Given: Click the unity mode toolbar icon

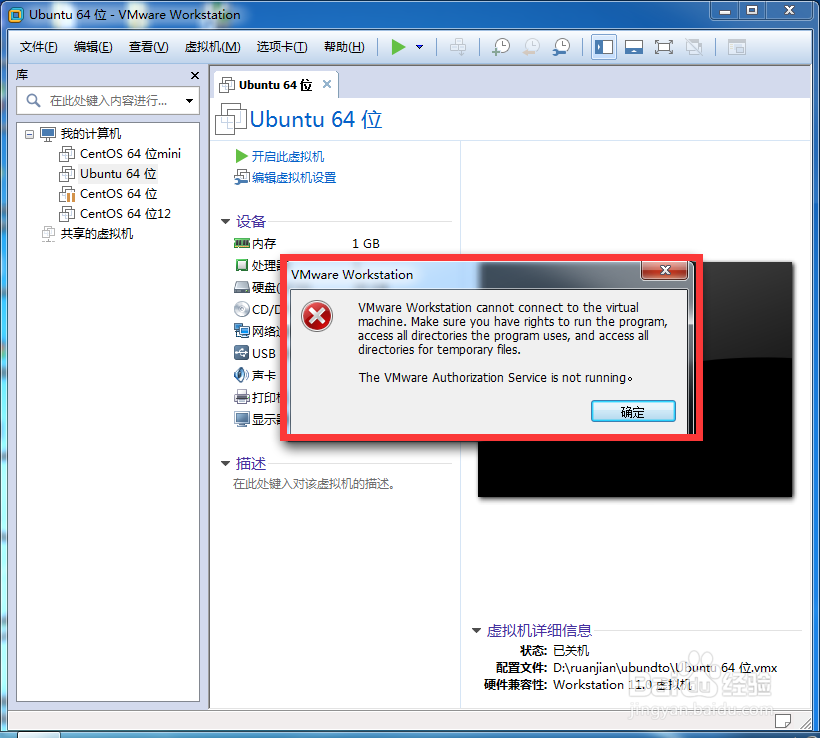Looking at the screenshot, I should [694, 47].
